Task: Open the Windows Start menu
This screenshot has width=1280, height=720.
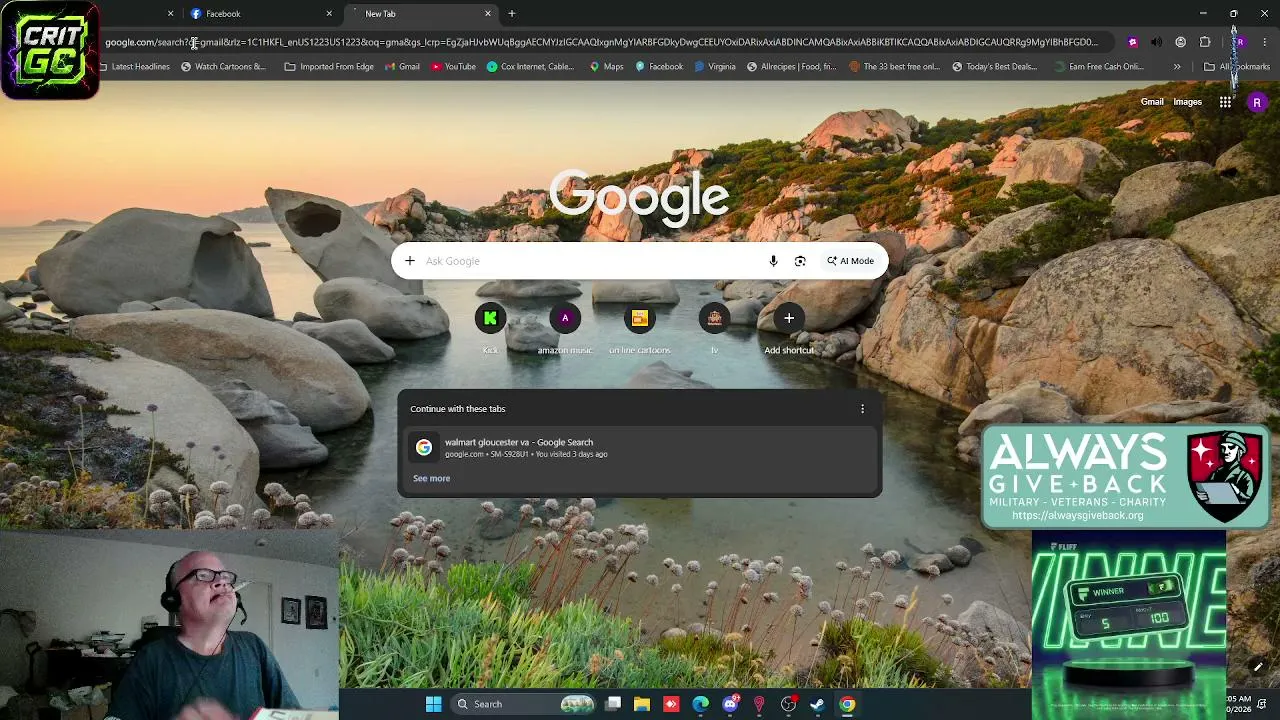Action: click(x=433, y=704)
